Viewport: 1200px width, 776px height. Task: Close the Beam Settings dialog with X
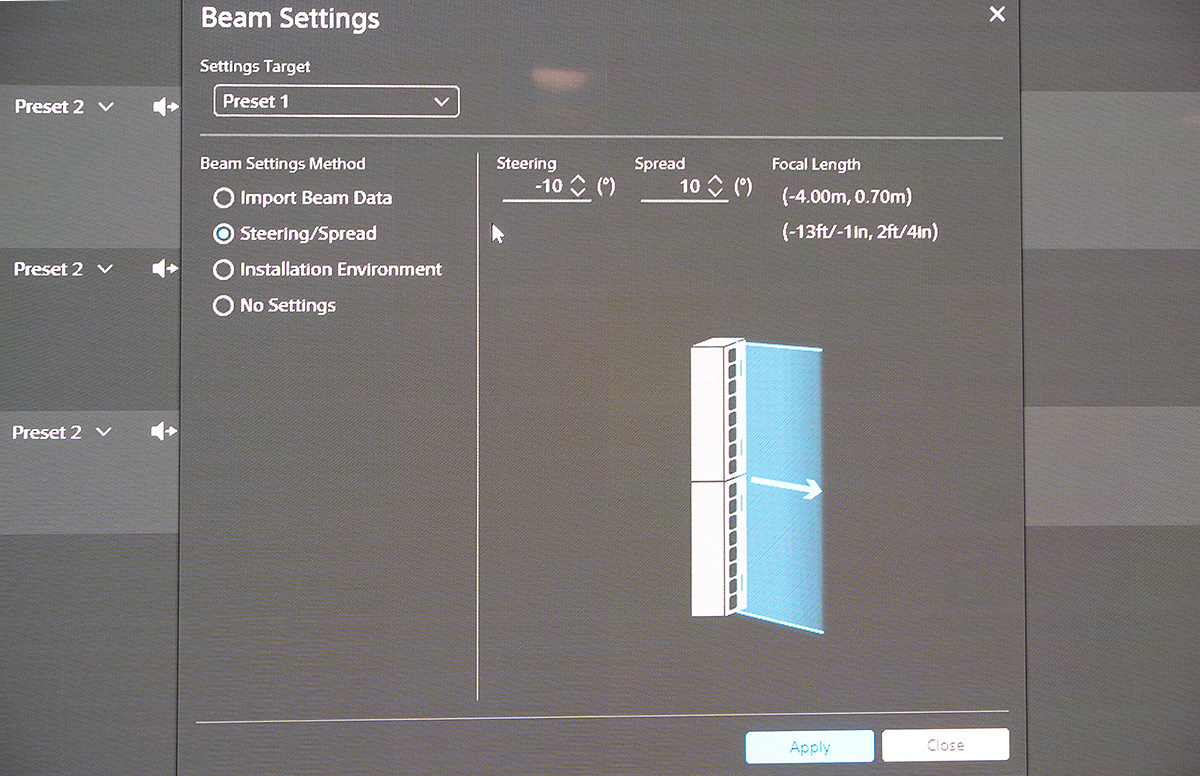(x=996, y=15)
